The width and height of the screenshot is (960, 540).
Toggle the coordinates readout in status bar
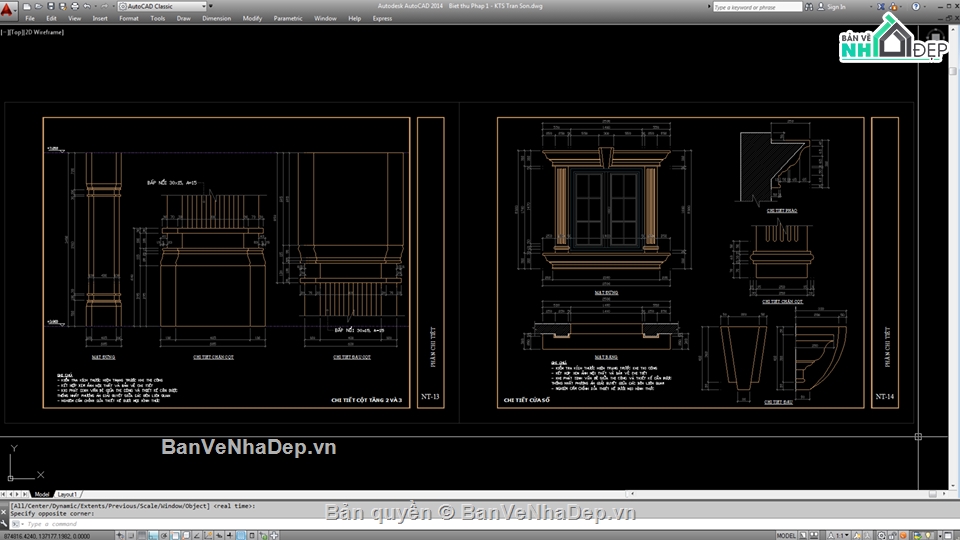[x=44, y=535]
